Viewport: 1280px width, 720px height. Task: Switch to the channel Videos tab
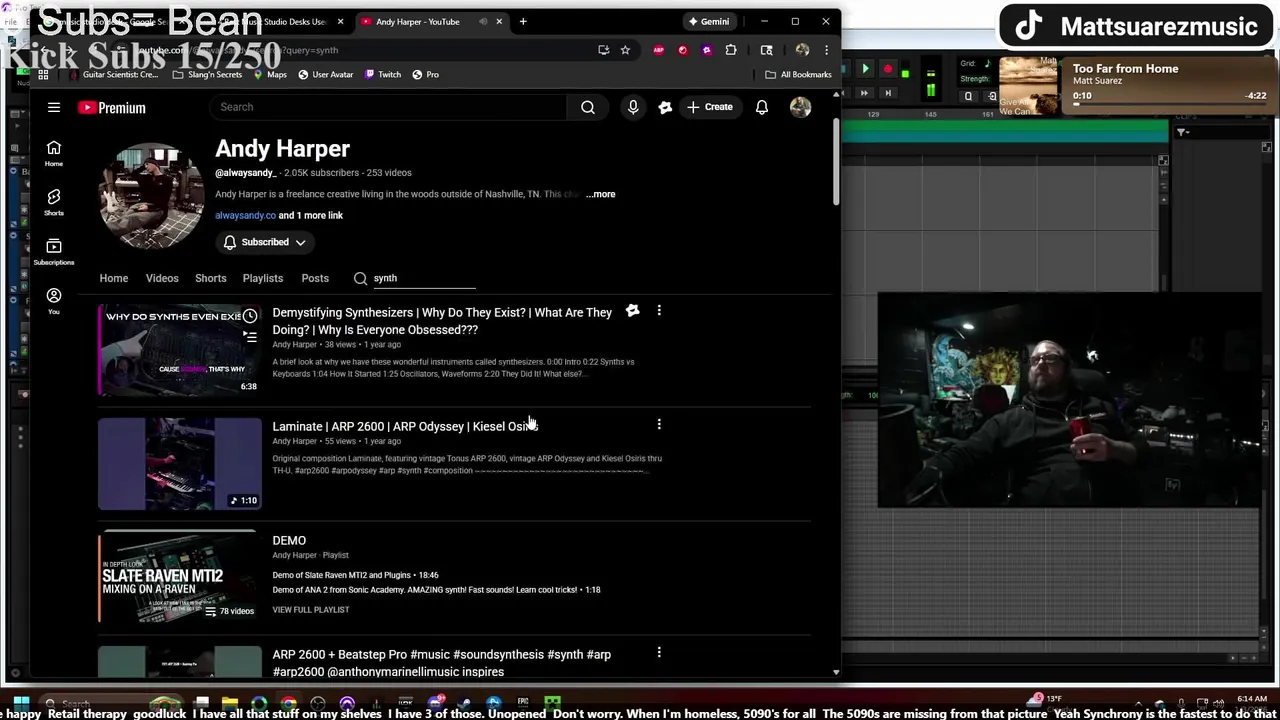[x=162, y=278]
